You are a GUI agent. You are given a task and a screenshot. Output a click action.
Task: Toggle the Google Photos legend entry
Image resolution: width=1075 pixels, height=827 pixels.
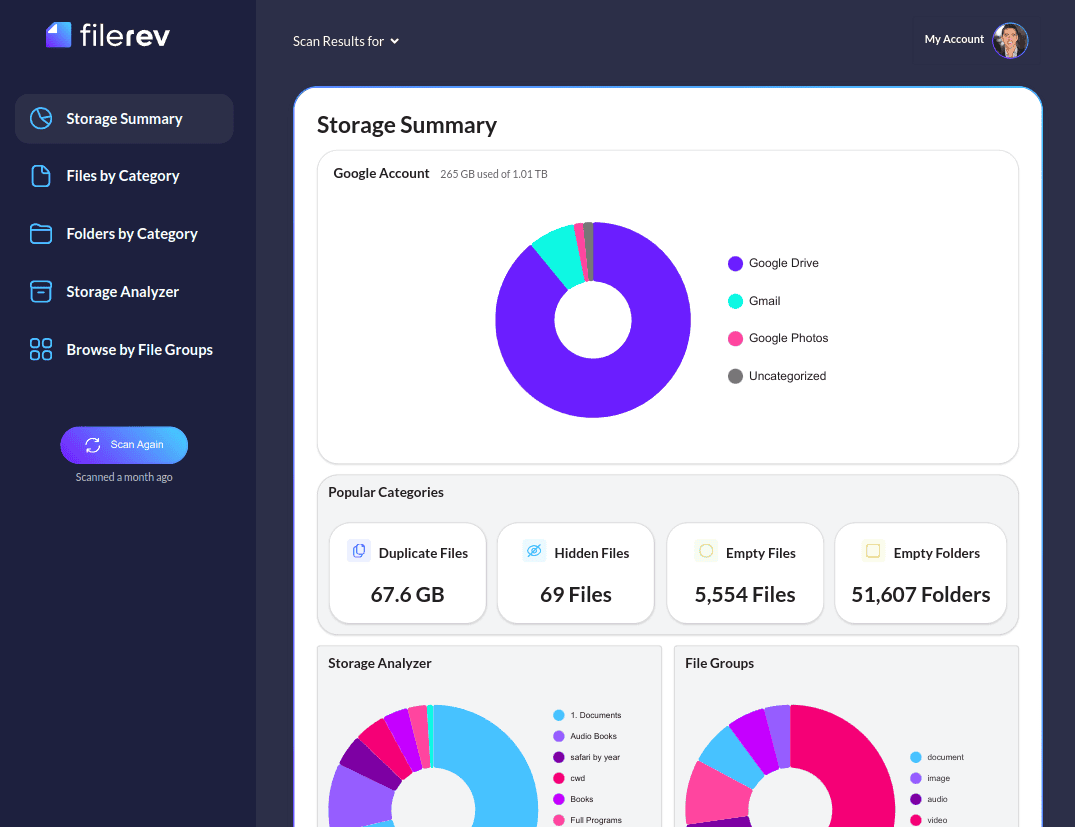click(x=778, y=338)
